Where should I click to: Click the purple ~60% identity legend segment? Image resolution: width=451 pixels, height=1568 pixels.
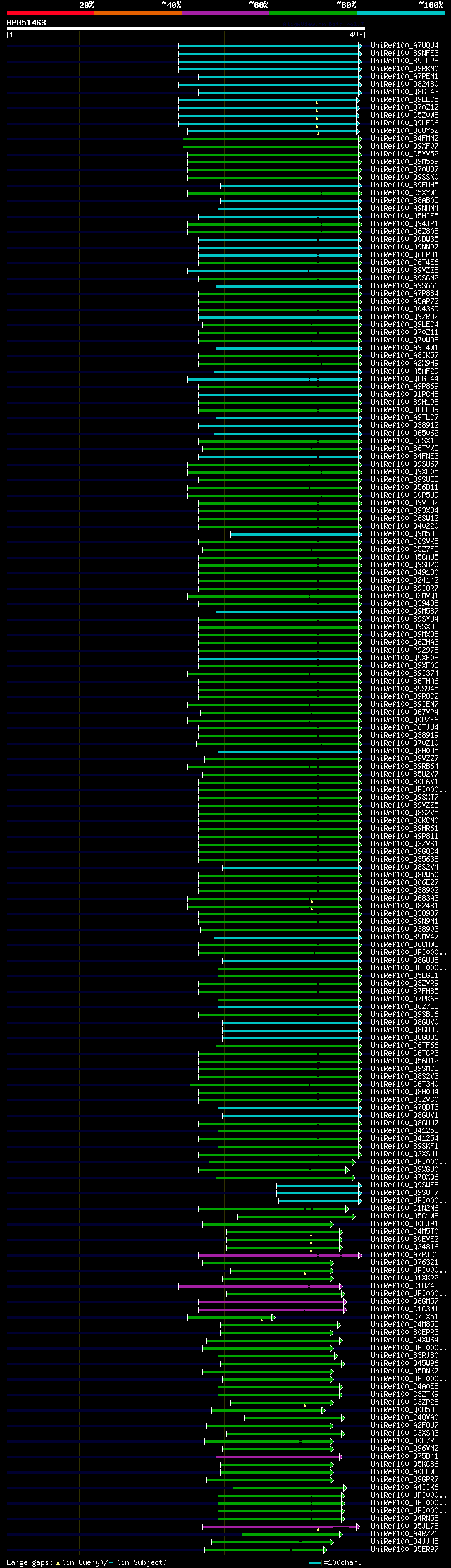pyautogui.click(x=225, y=13)
